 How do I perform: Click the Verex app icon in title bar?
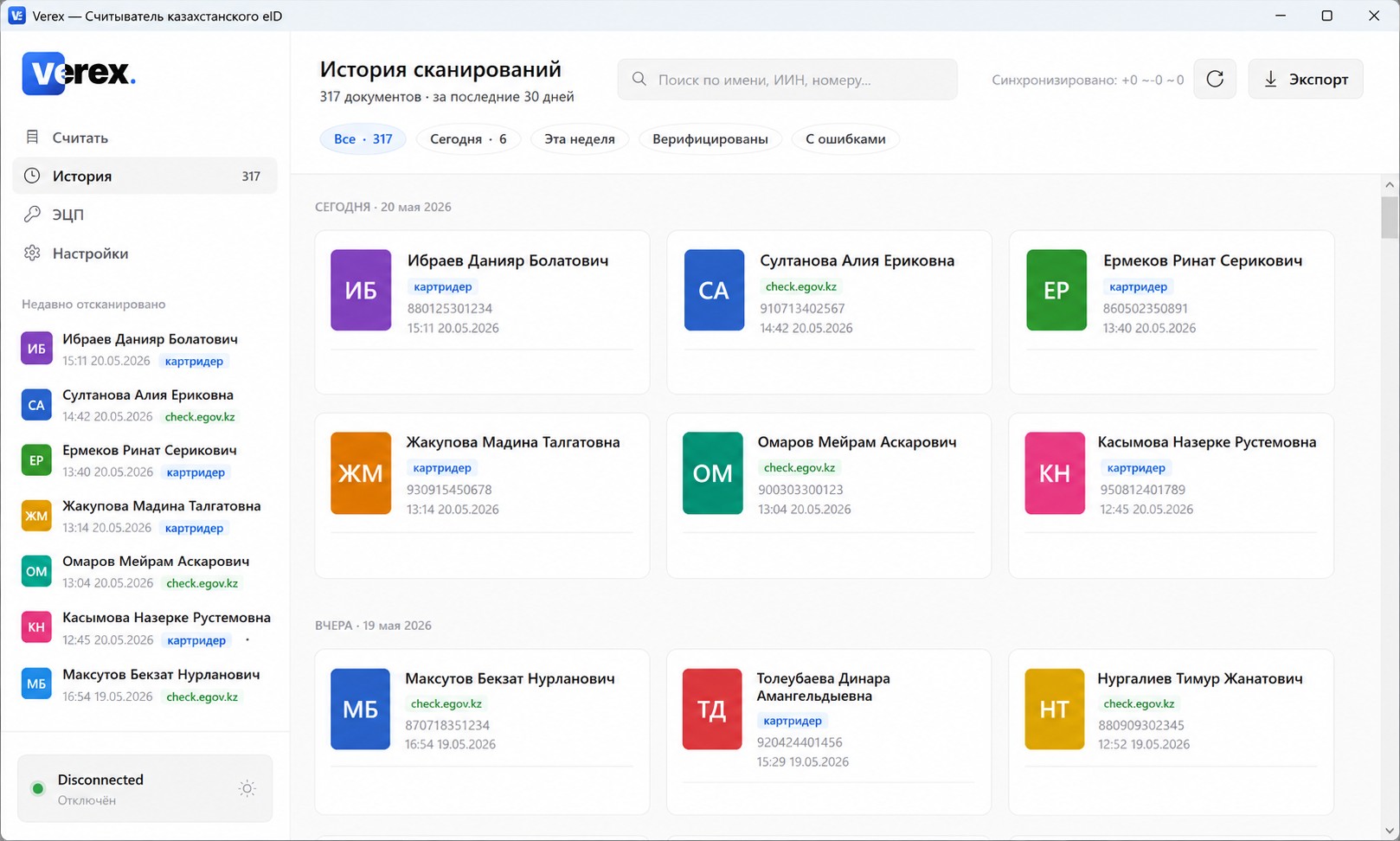[16, 16]
